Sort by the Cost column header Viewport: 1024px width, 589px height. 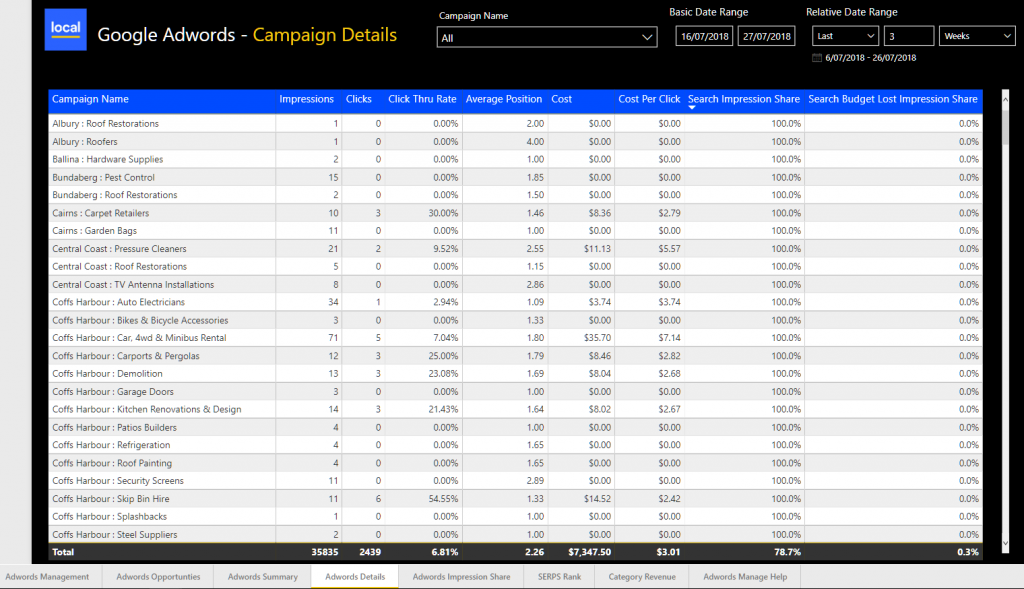click(x=561, y=99)
